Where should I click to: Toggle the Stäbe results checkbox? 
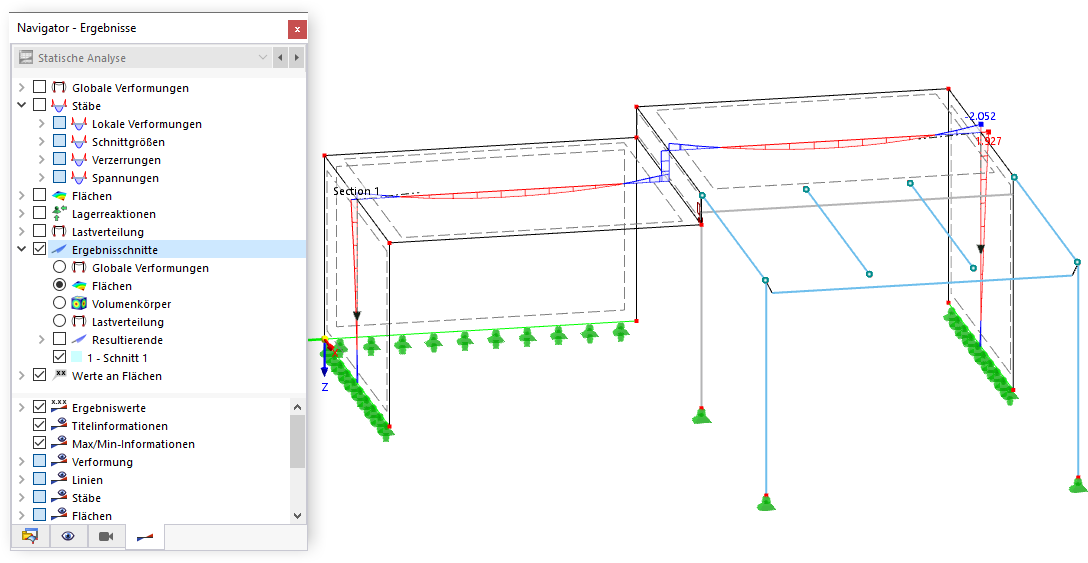click(40, 105)
